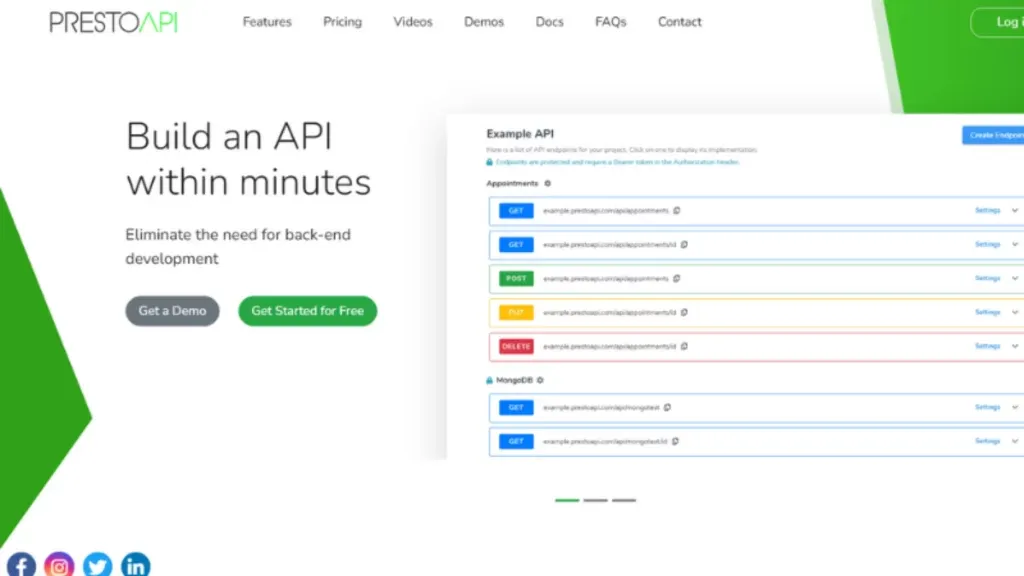Screen dimensions: 1024x576
Task: Open the Contact nav item
Action: pyautogui.click(x=680, y=22)
